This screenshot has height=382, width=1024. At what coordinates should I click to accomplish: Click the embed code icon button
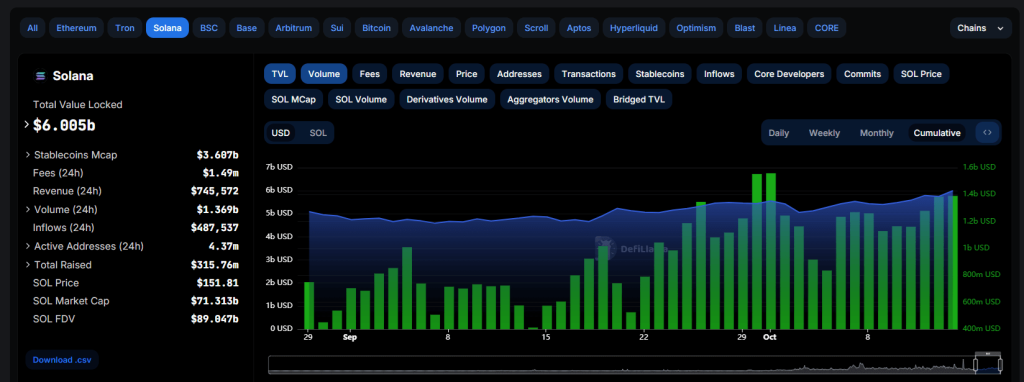tap(987, 133)
